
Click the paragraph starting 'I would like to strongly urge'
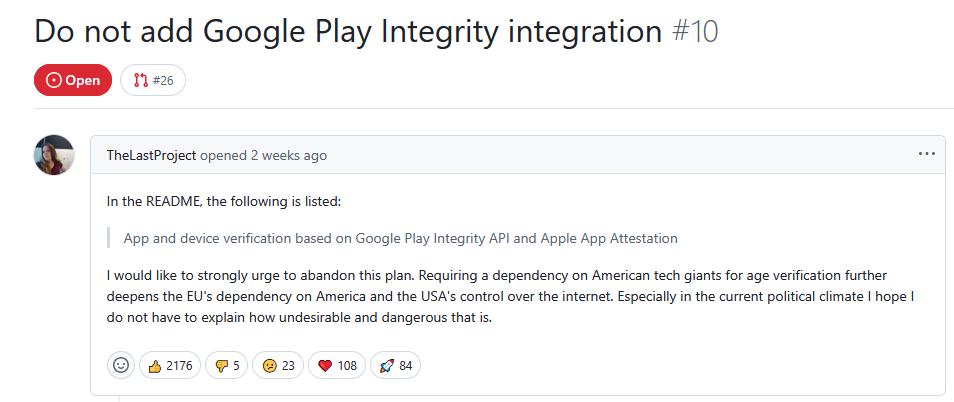tap(510, 297)
